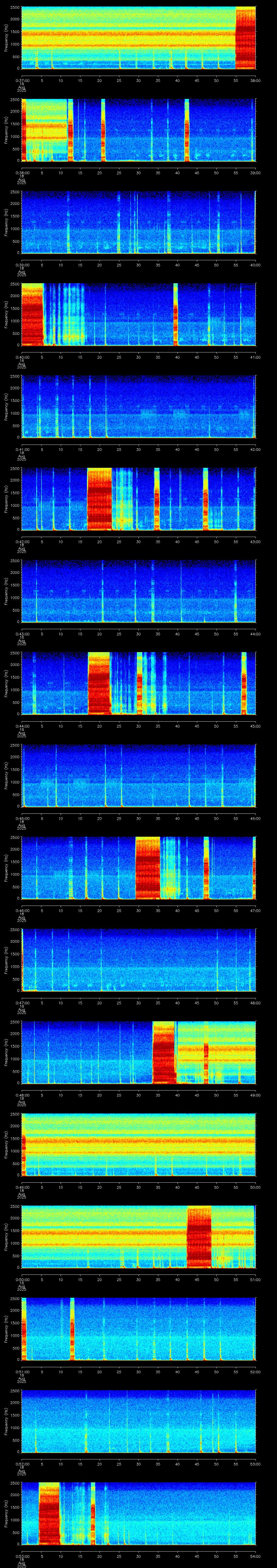Image resolution: width=277 pixels, height=1568 pixels.
Task: Click the 52:00 end time label
Action: (x=255, y=1371)
